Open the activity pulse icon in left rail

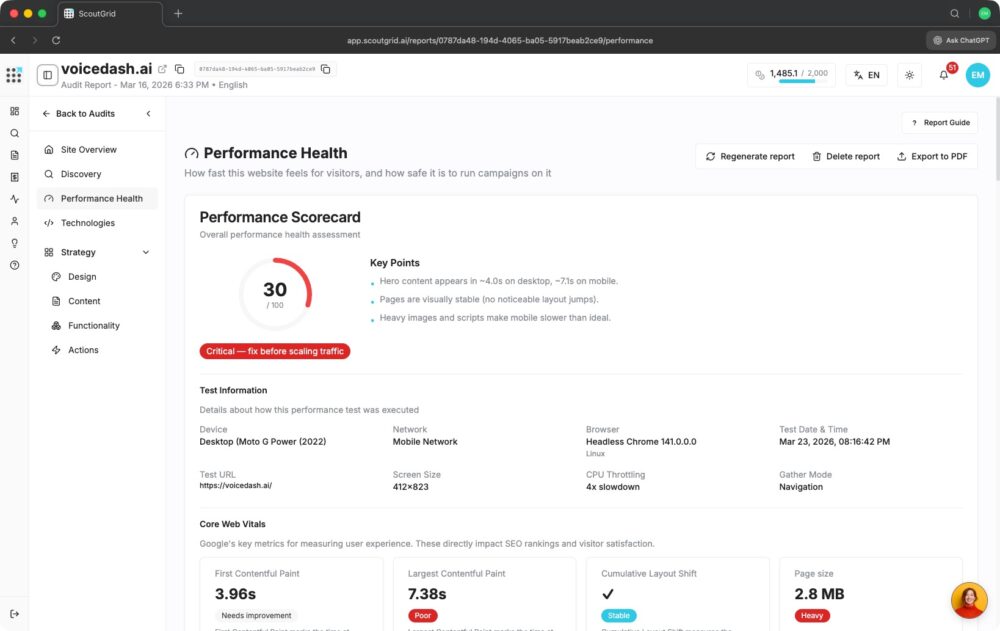pos(14,199)
